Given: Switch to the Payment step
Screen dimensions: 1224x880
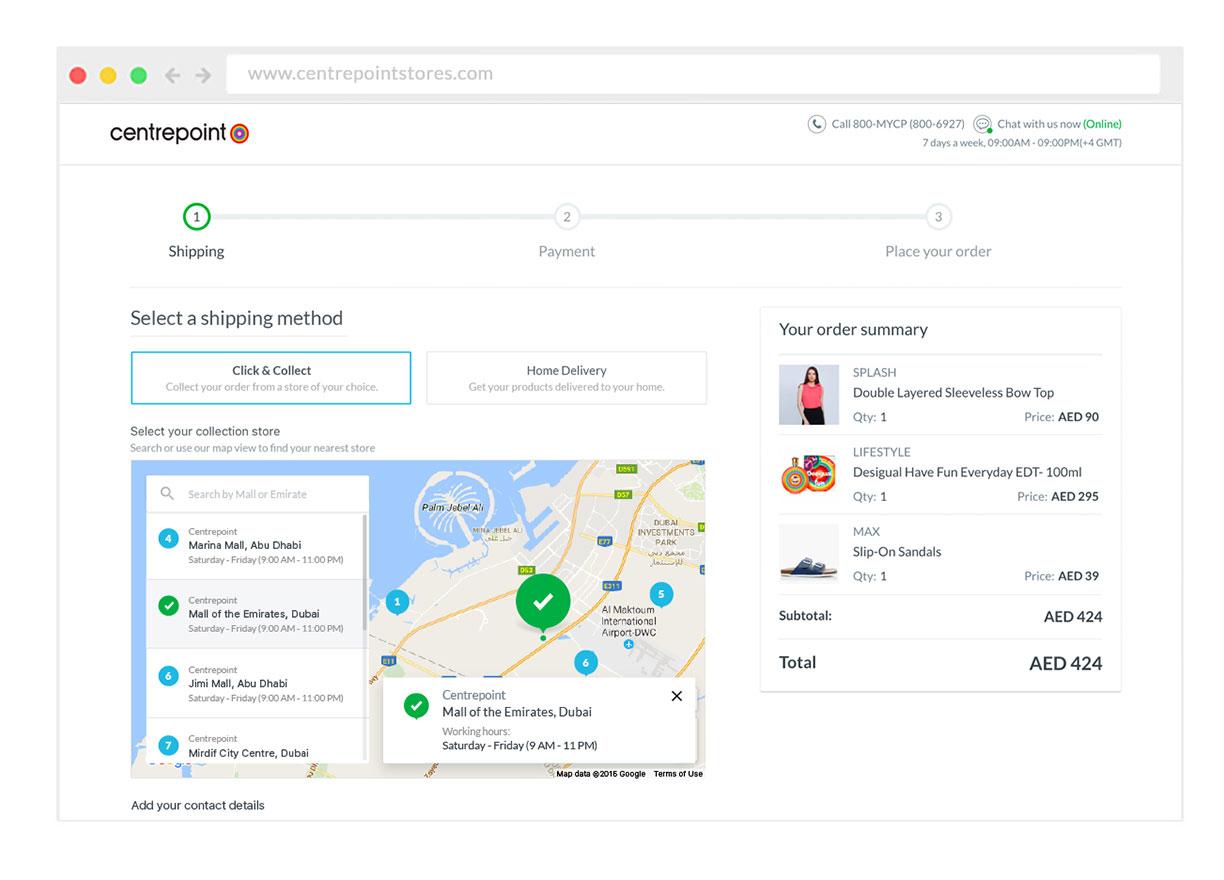Looking at the screenshot, I should (x=566, y=217).
